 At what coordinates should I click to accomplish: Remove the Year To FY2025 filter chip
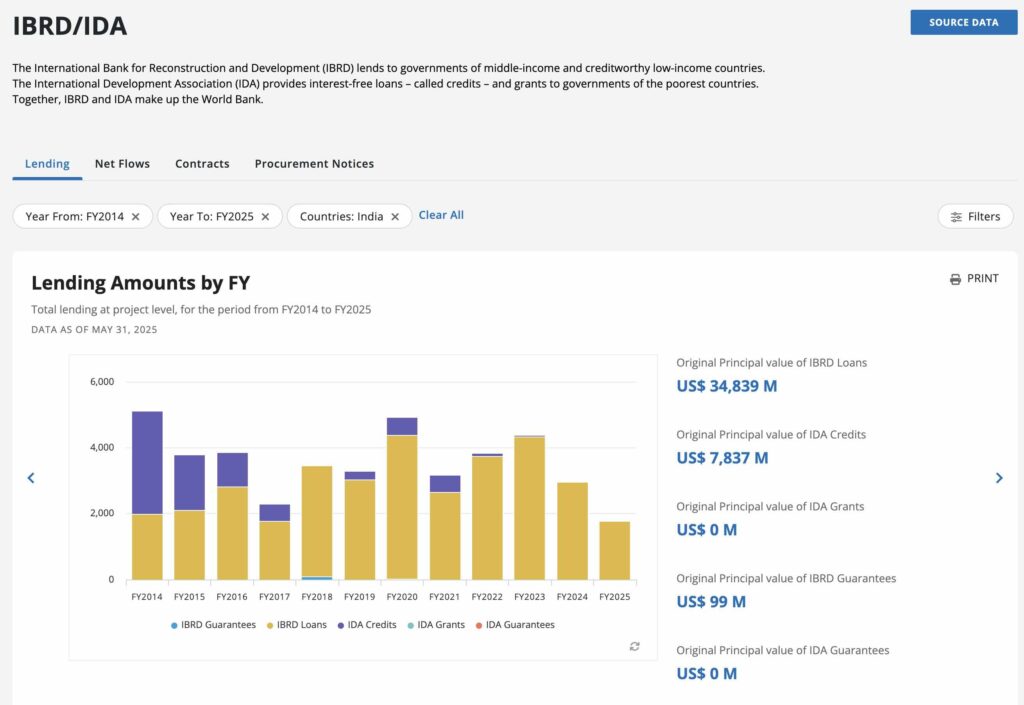(265, 217)
